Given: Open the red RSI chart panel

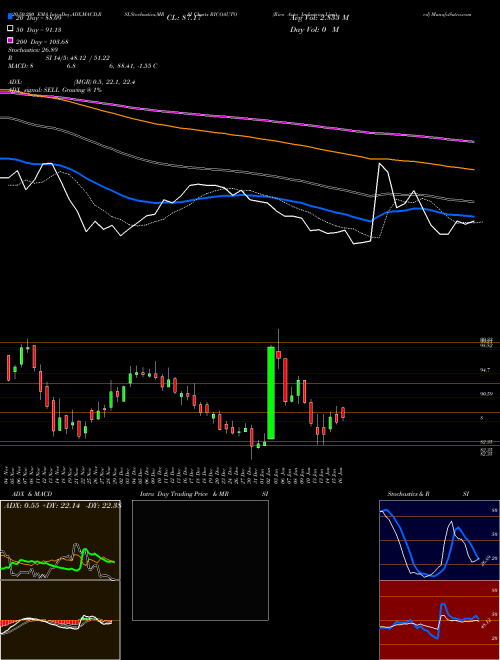Looking at the screenshot, I should (439, 620).
